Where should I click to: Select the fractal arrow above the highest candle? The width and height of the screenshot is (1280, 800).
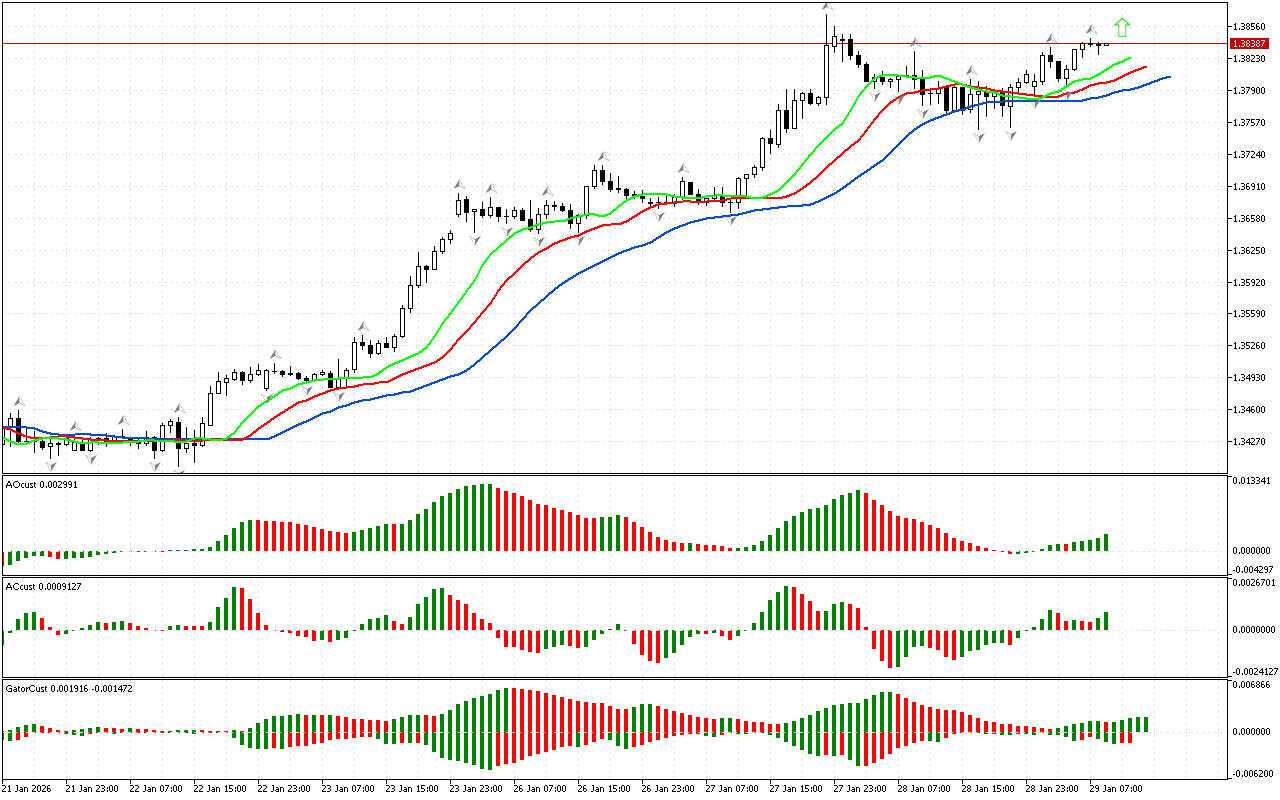pyautogui.click(x=827, y=8)
